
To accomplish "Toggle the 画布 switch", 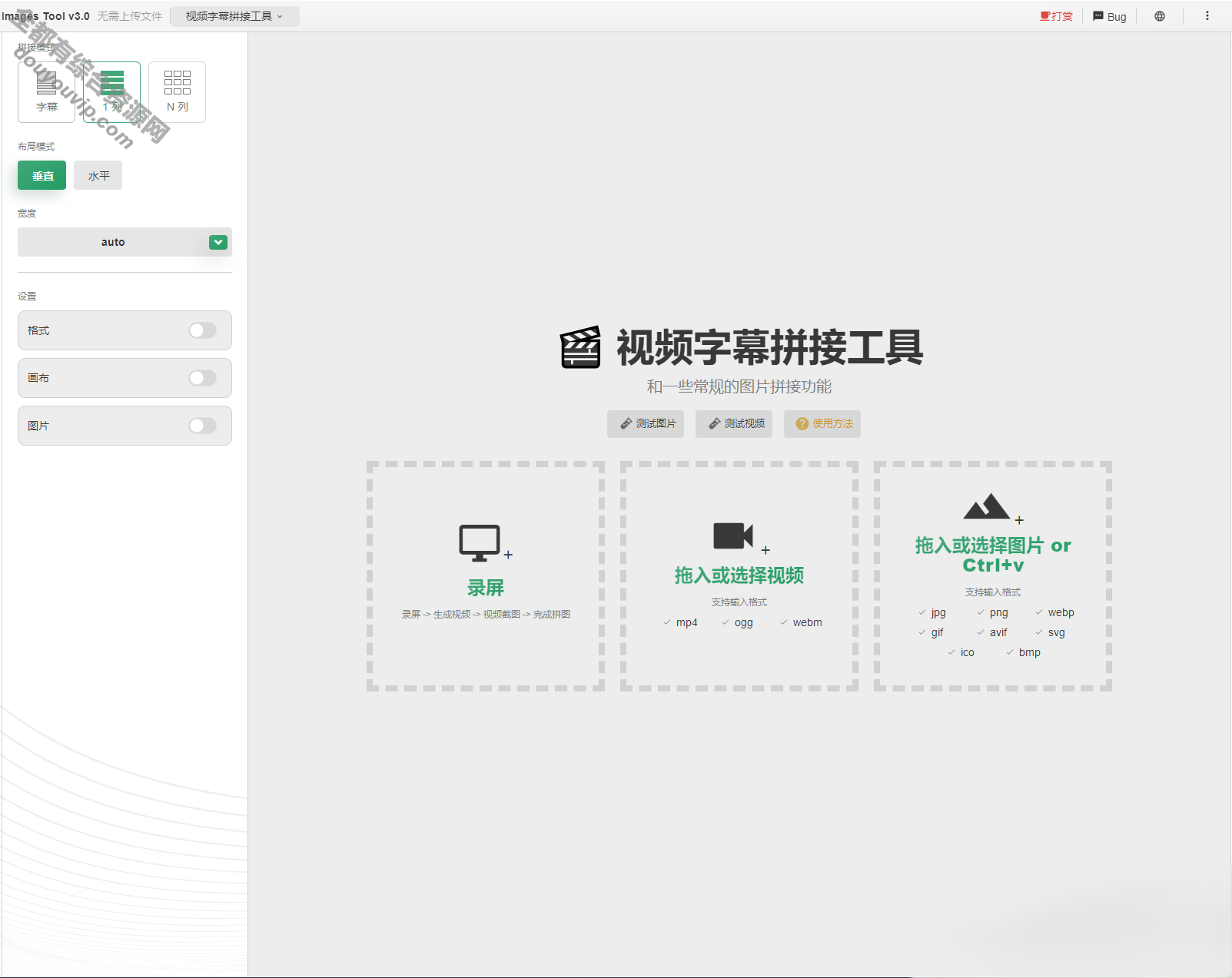I will pyautogui.click(x=203, y=378).
